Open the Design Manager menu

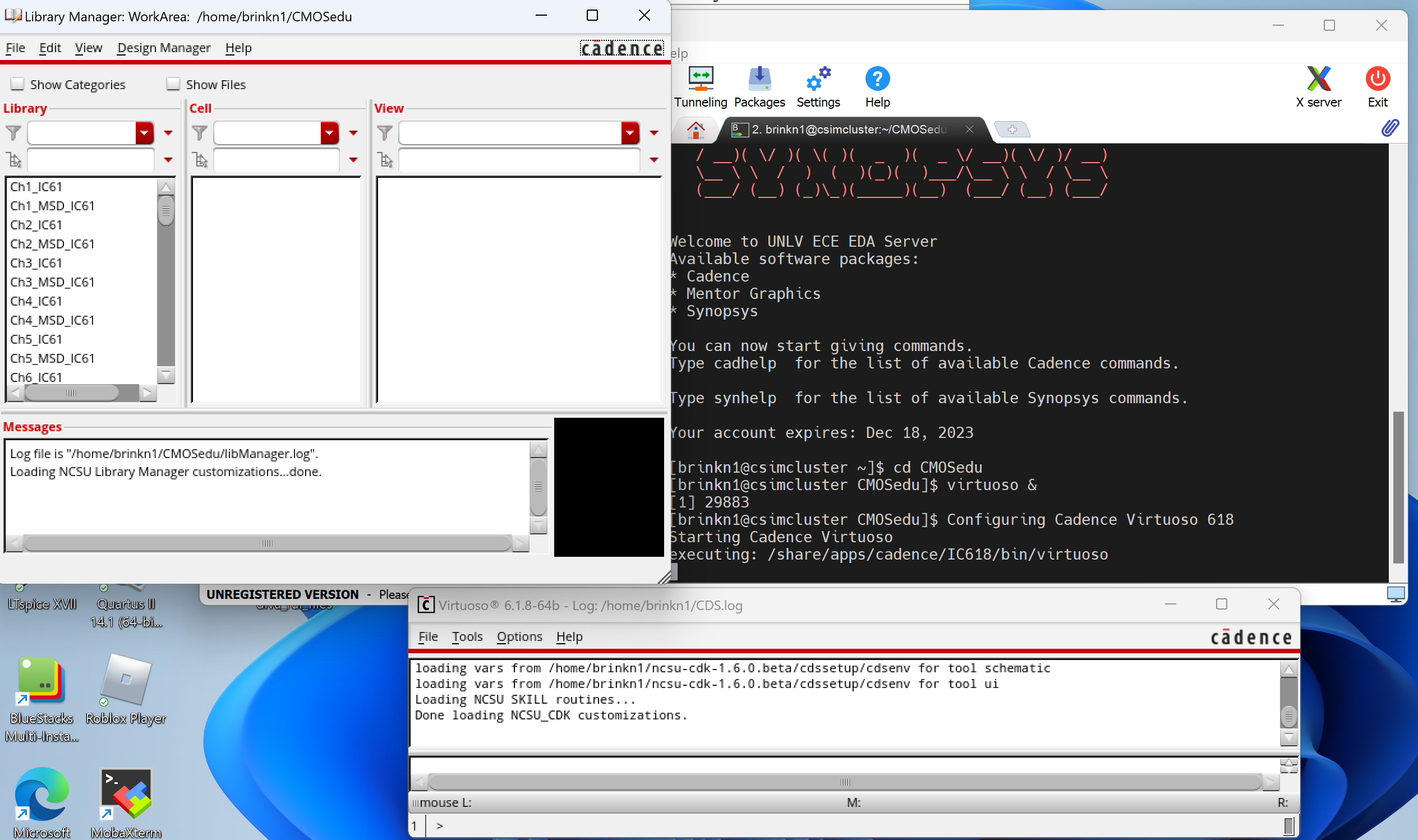click(164, 48)
